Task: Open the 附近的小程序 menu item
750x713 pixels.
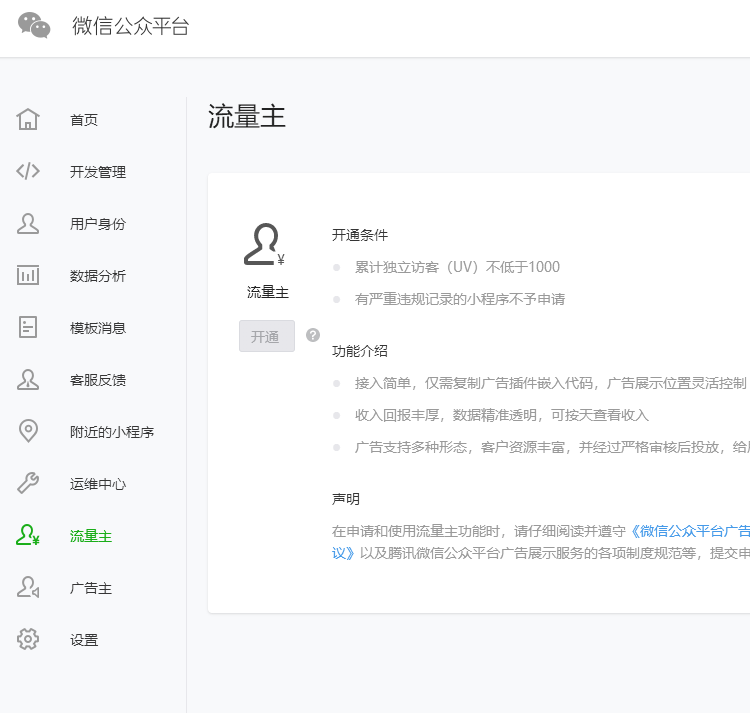Action: point(112,432)
